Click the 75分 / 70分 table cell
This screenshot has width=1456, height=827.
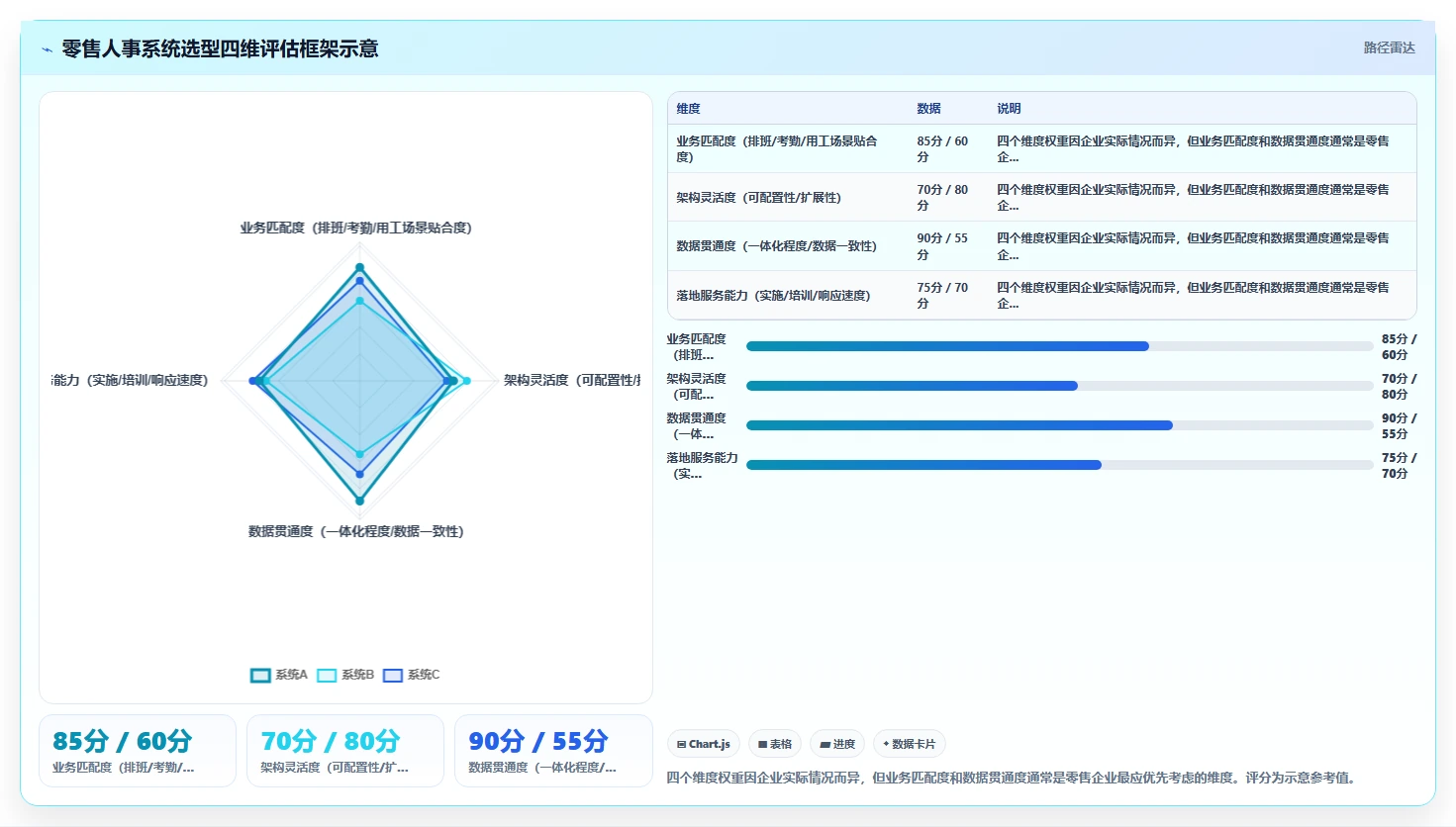point(948,296)
